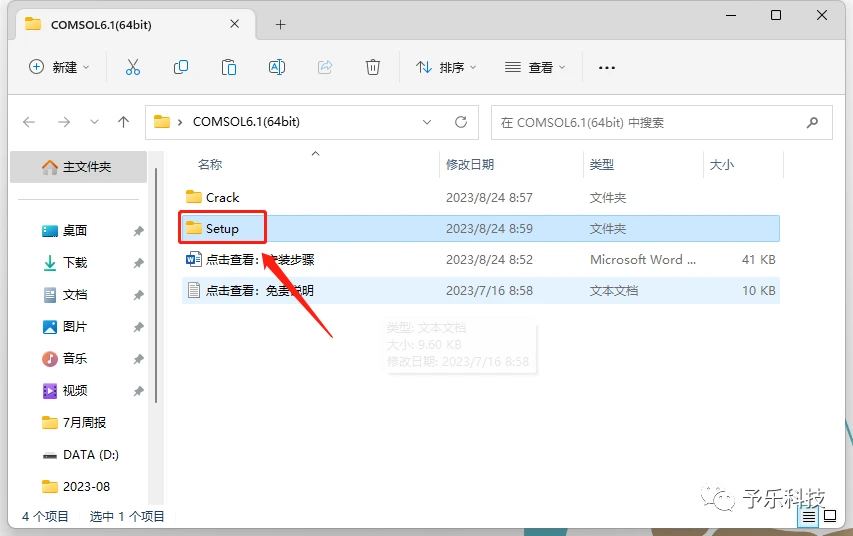Click the 文本文档 type cell

[x=614, y=291]
